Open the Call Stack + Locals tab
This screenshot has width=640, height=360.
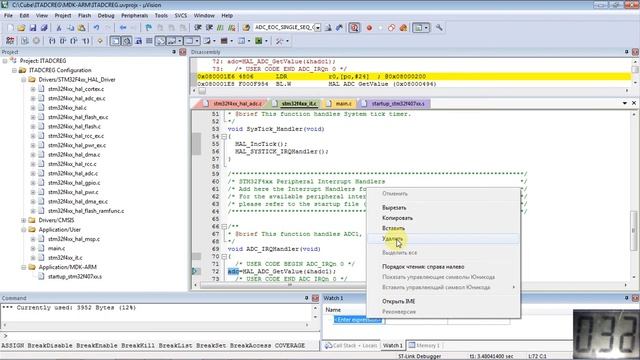tap(351, 346)
